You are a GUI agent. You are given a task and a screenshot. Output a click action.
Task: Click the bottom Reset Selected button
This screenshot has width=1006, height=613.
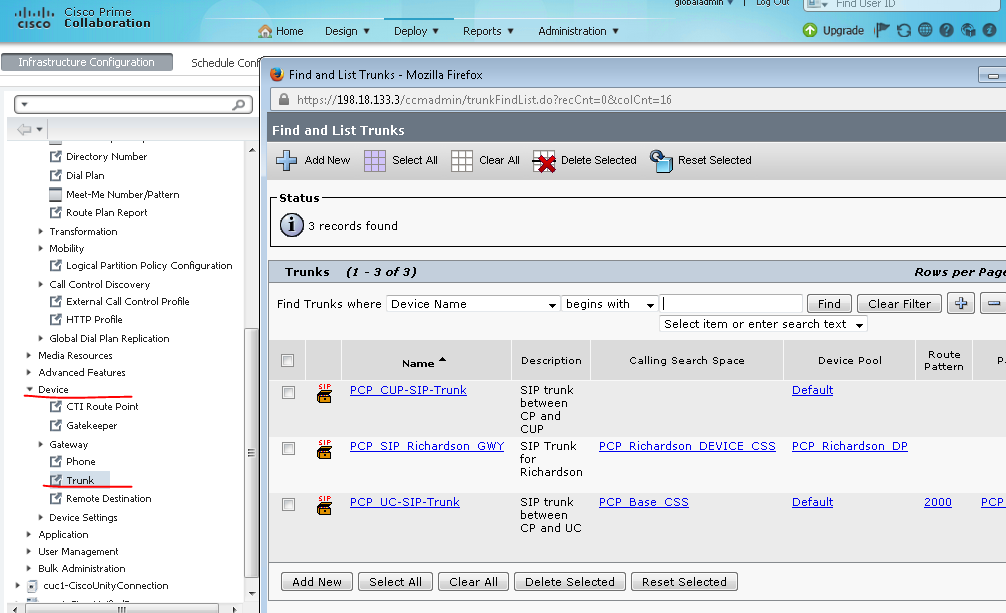684,582
